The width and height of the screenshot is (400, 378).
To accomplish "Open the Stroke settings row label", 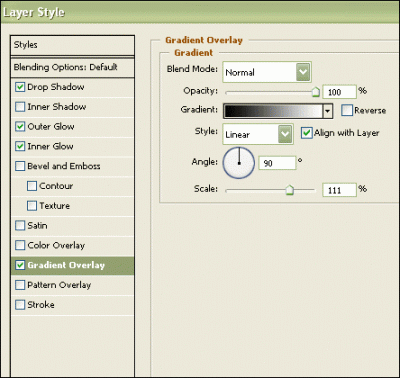I will point(41,305).
